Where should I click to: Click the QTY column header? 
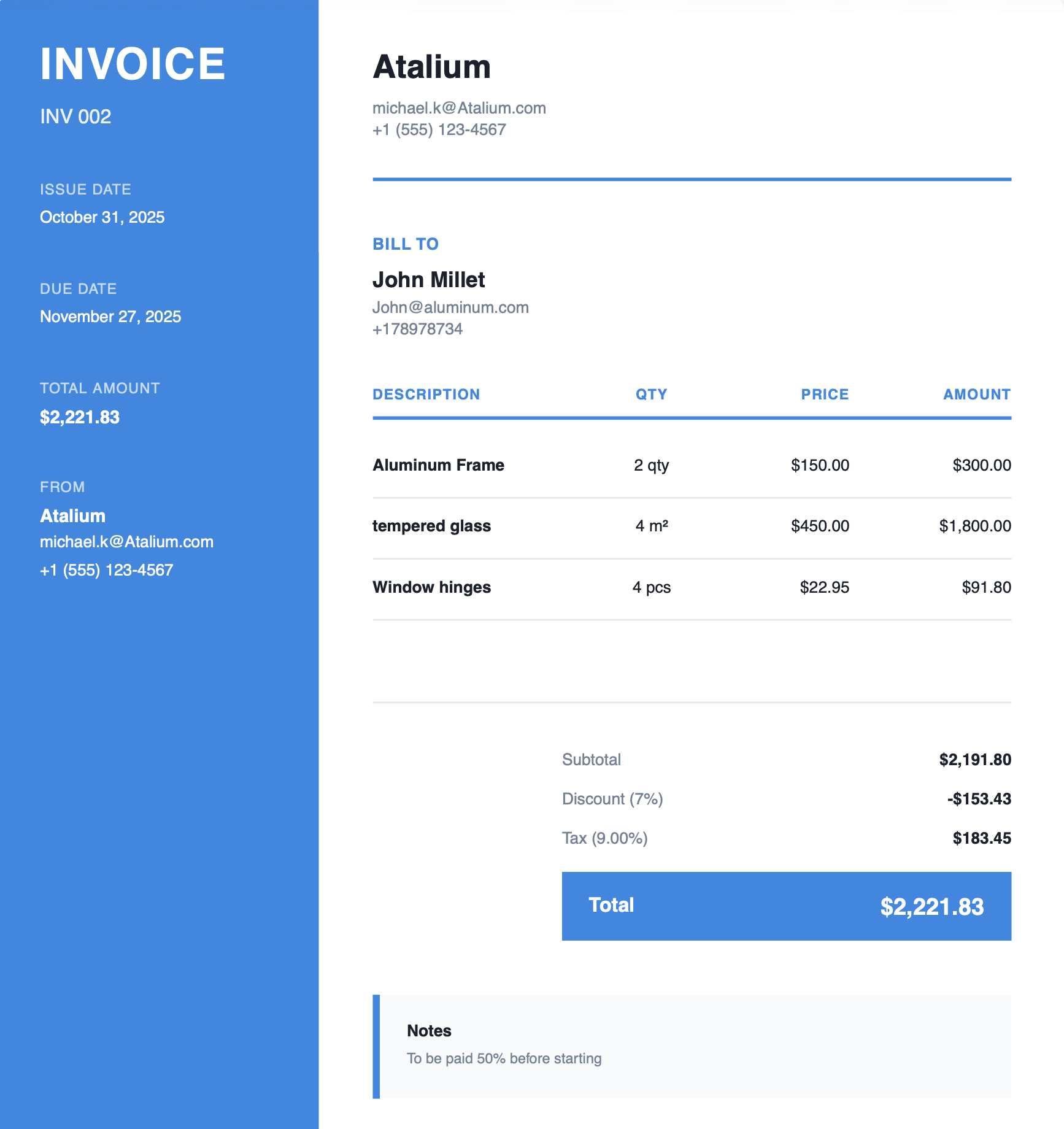(651, 394)
